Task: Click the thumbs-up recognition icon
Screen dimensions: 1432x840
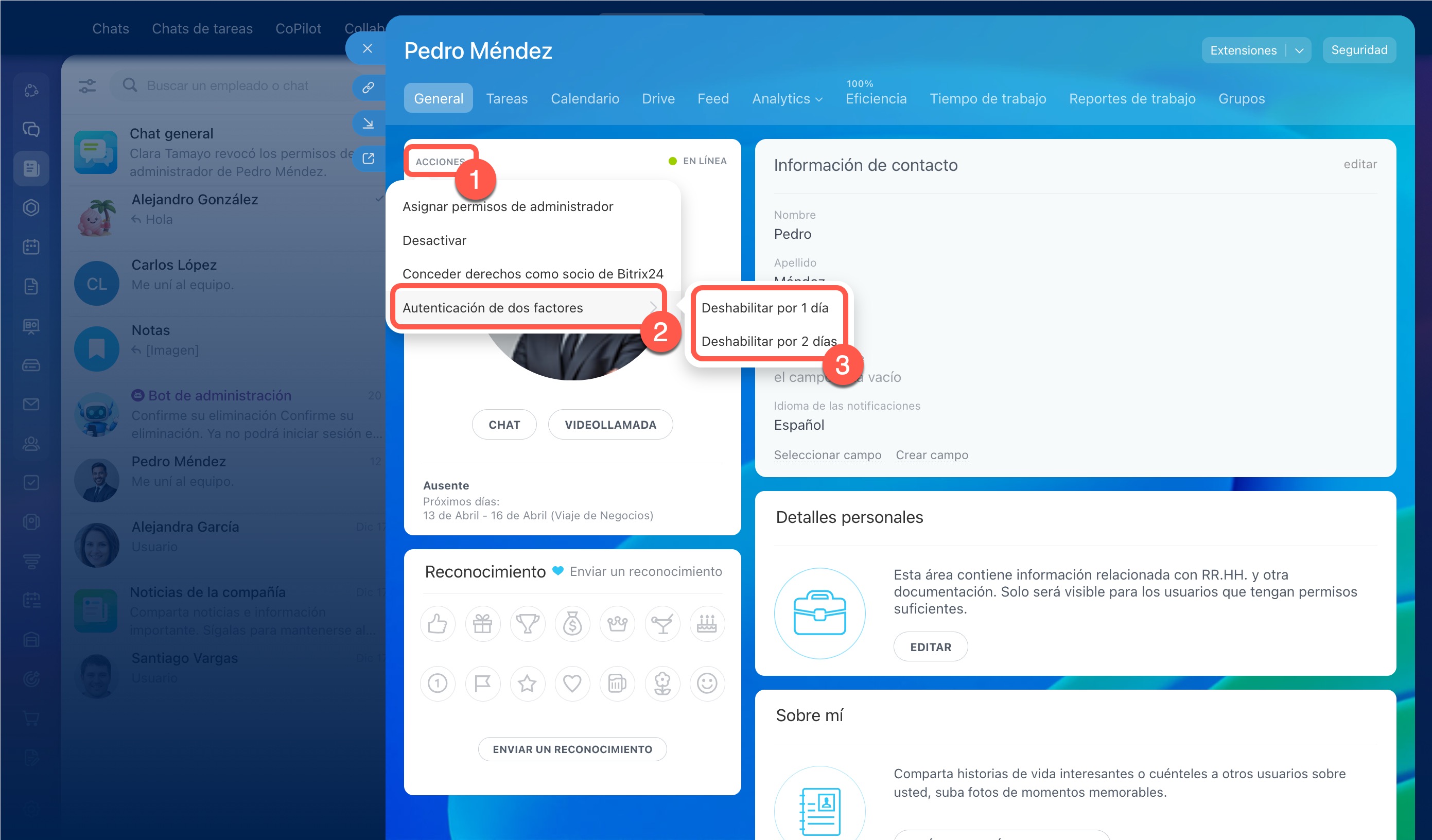Action: (x=437, y=624)
